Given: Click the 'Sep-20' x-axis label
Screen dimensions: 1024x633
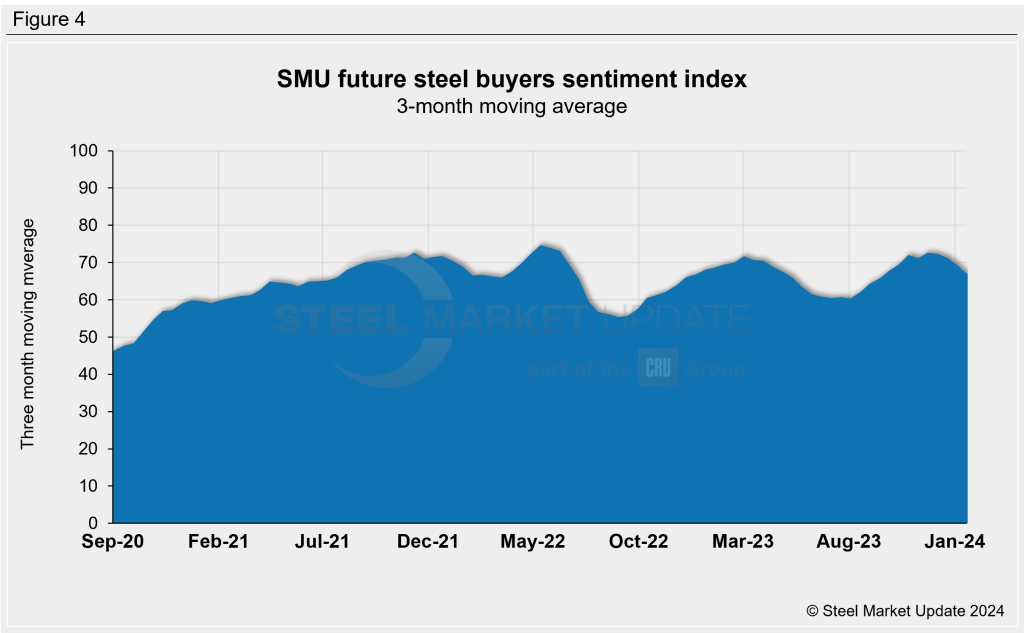Looking at the screenshot, I should 113,542.
